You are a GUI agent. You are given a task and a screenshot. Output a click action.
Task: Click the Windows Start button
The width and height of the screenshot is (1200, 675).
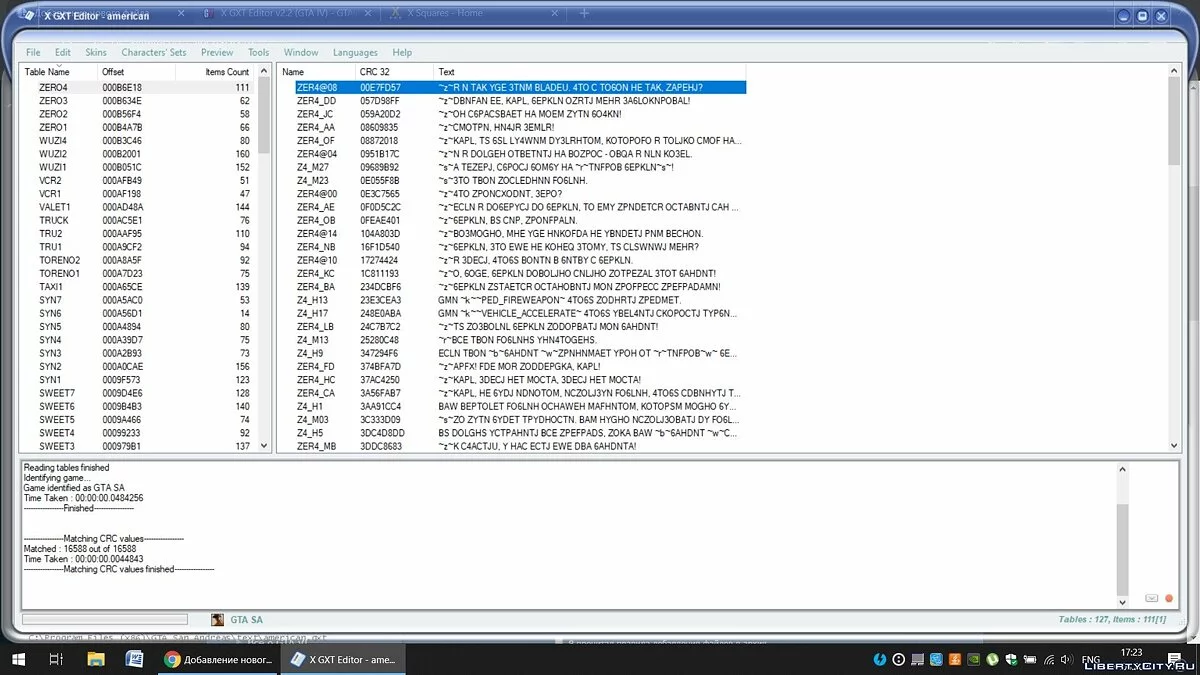17,659
